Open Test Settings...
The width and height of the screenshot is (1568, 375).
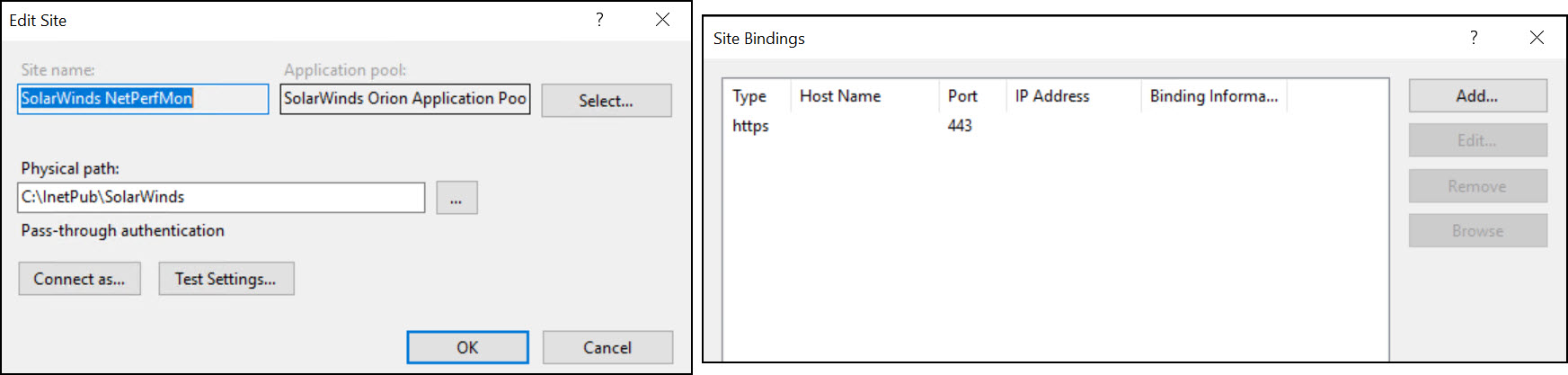coord(226,279)
